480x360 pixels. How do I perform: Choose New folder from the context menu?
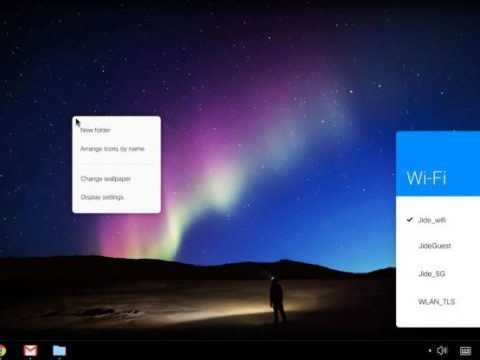tap(95, 130)
